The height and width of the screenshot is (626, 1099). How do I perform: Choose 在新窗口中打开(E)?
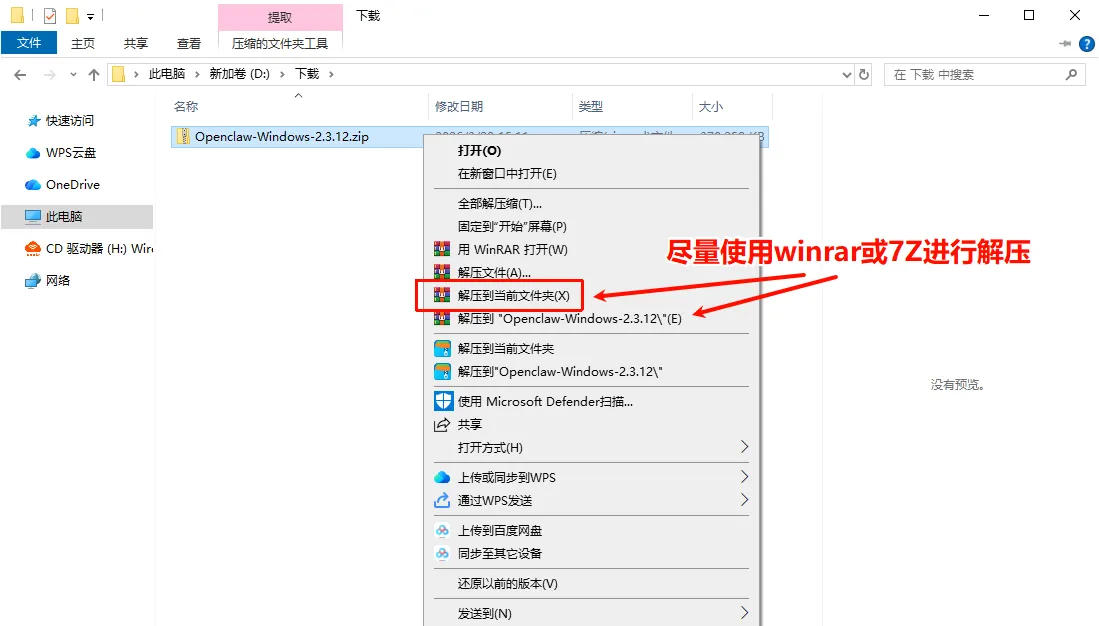click(x=507, y=174)
